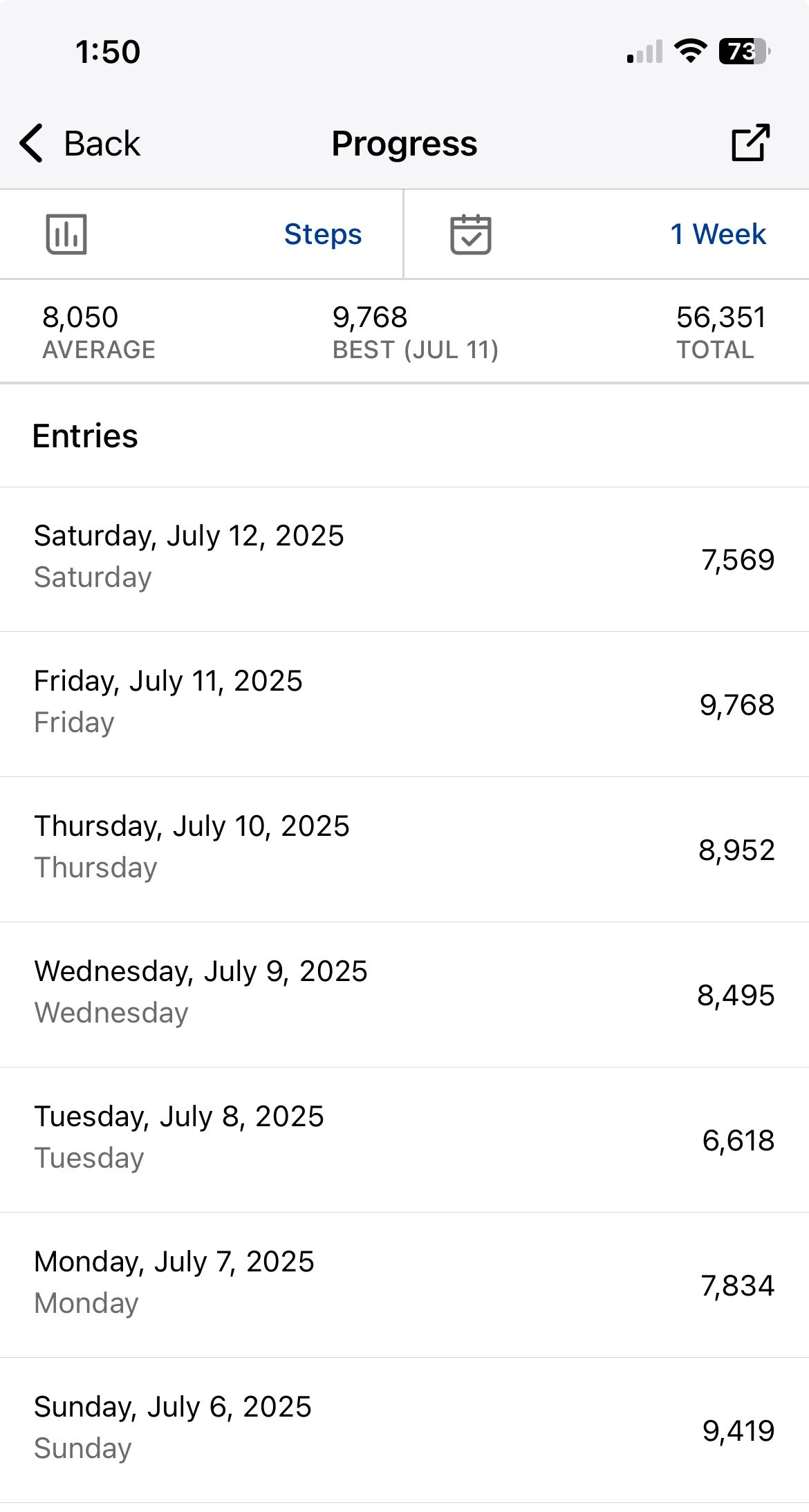
Task: Tap the Wi-Fi status icon
Action: 690,51
